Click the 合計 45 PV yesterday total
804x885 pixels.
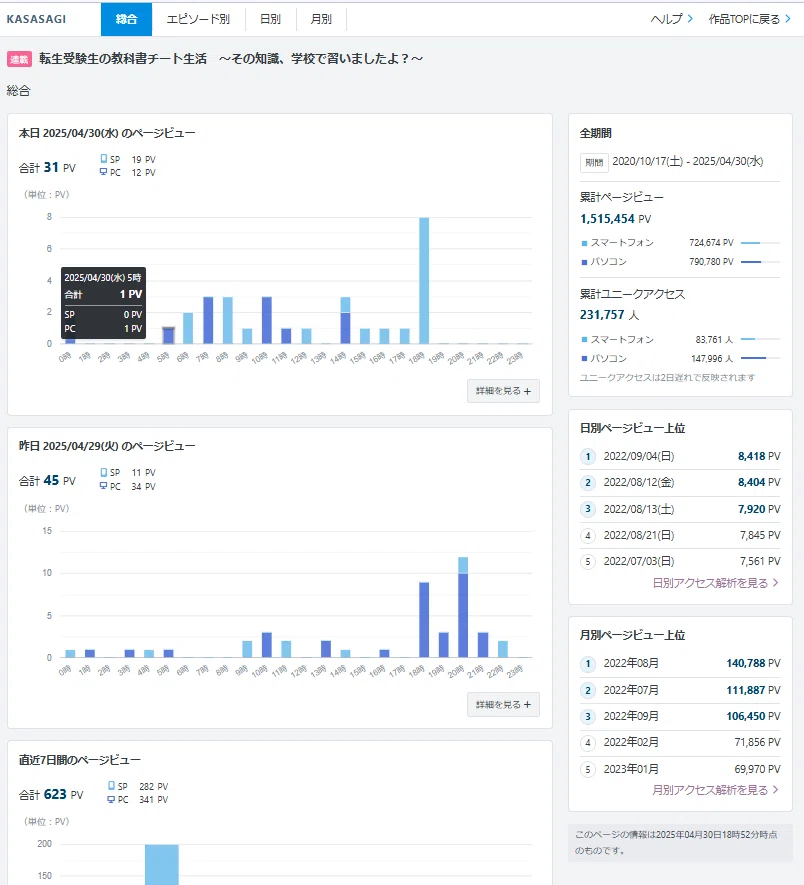[47, 481]
